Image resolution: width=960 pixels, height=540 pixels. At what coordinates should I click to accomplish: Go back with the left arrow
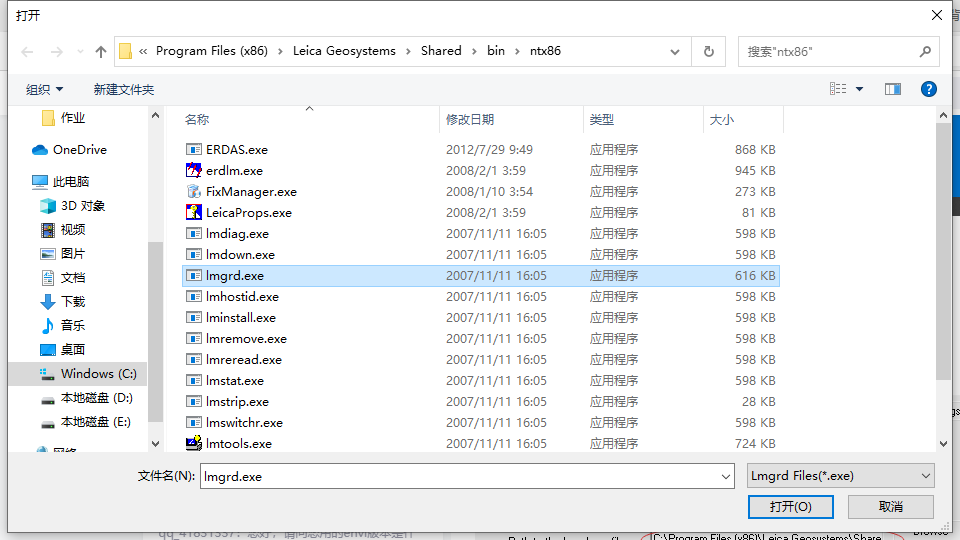(27, 52)
